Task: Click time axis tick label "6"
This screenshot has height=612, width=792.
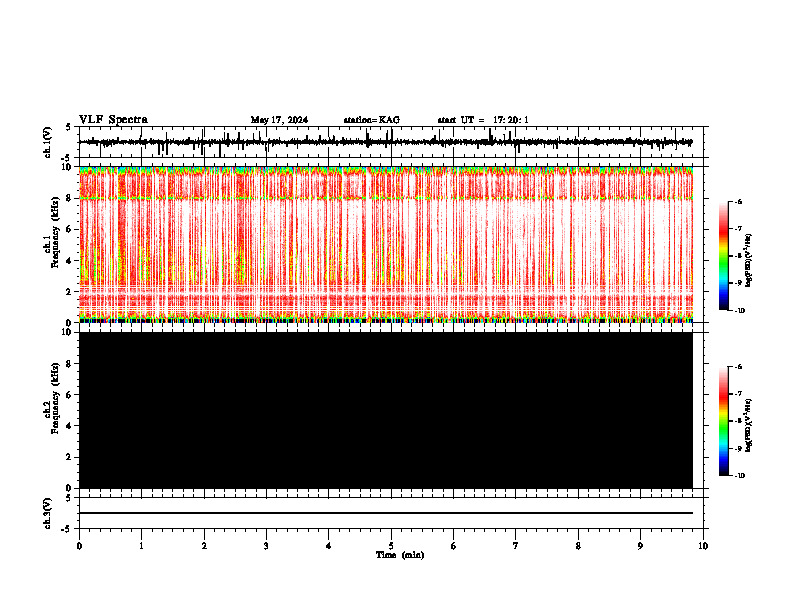Action: (x=454, y=546)
